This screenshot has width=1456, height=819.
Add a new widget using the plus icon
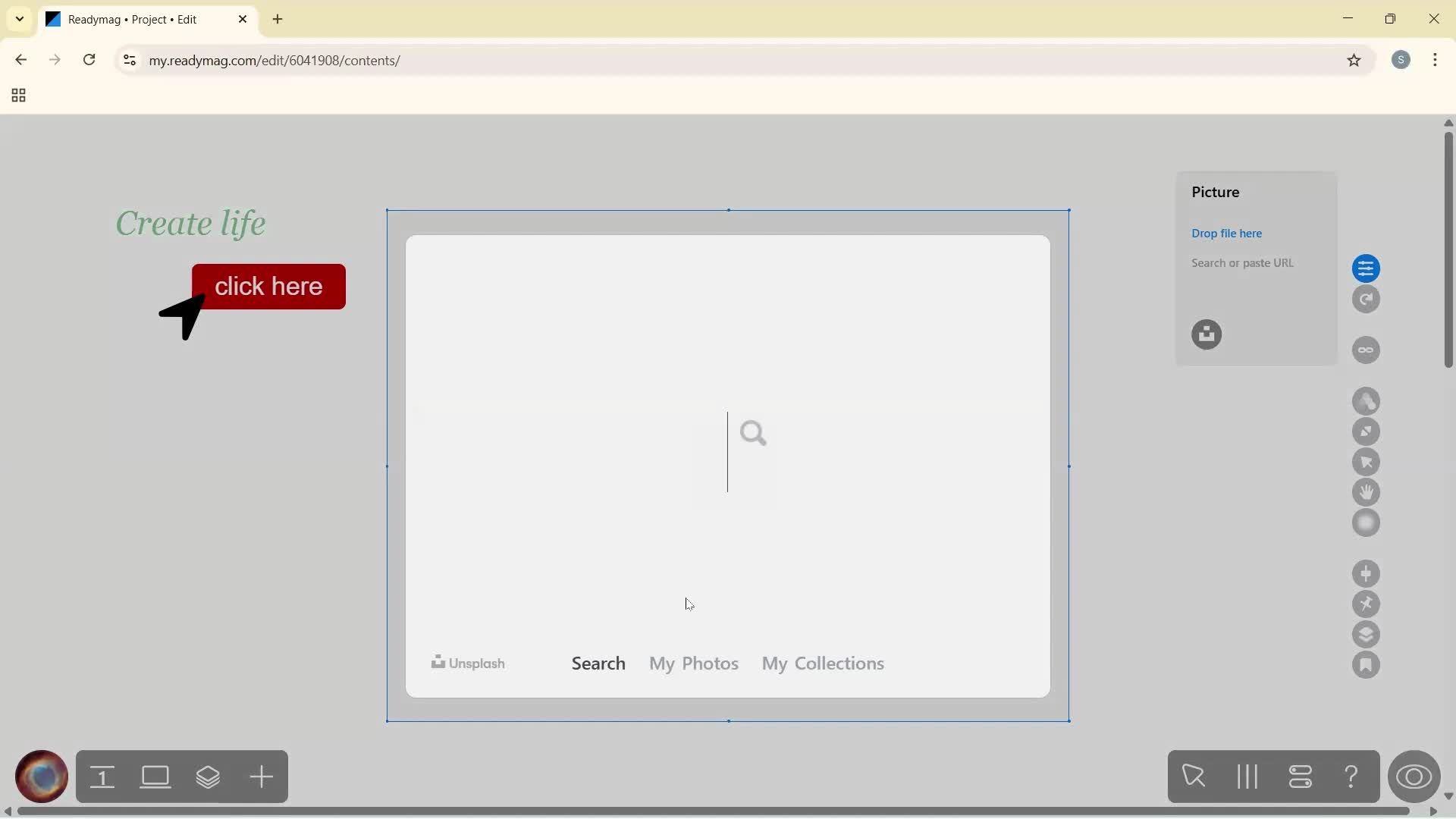[x=261, y=777]
